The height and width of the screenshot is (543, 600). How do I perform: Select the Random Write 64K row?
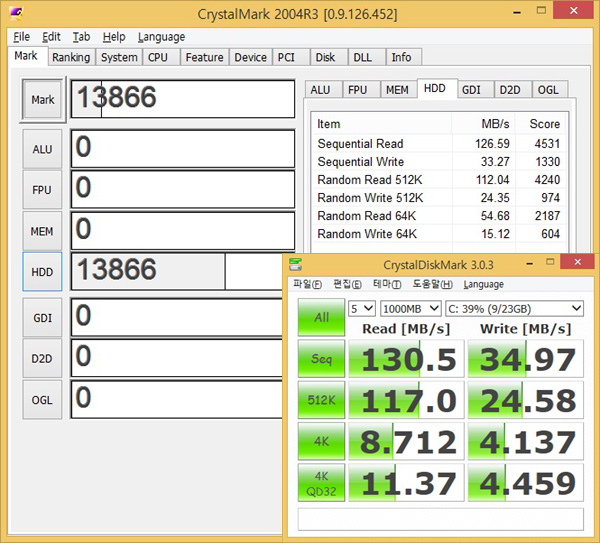pyautogui.click(x=439, y=233)
